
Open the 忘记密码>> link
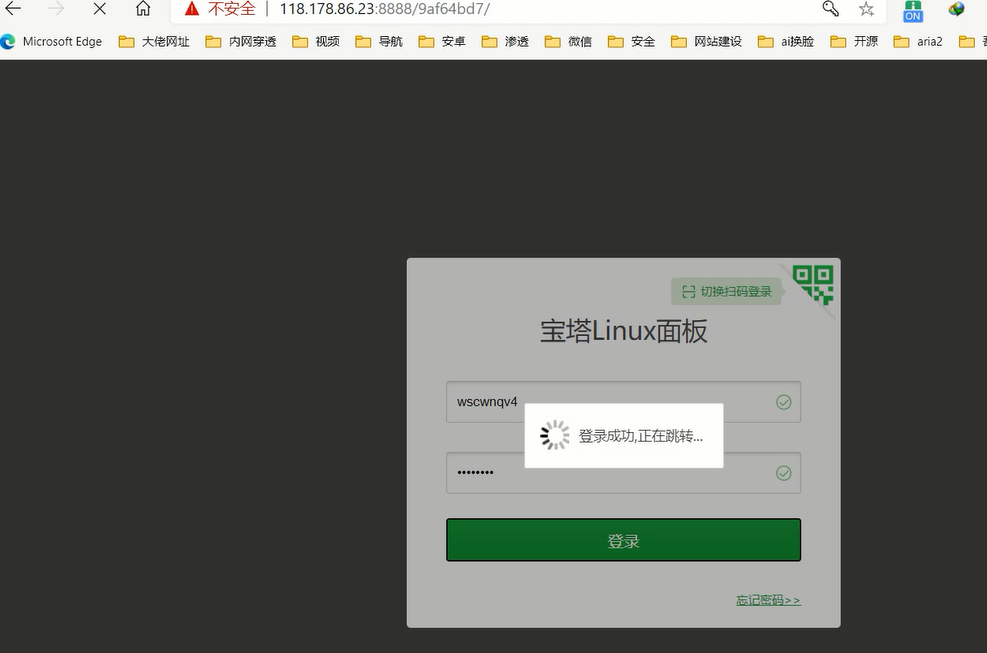click(x=768, y=600)
